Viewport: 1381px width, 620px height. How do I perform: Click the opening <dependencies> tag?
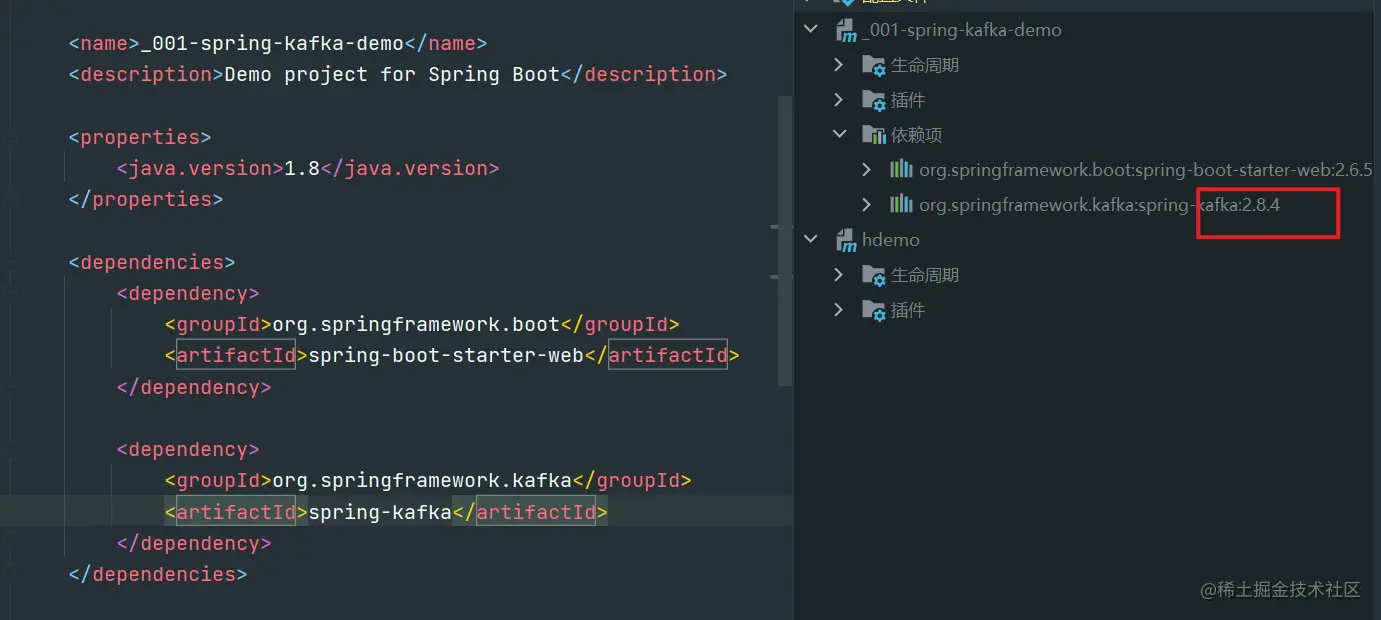pos(152,262)
